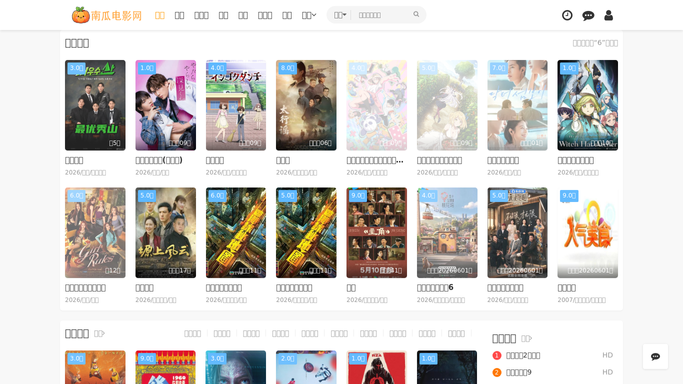Expand the last nav menu with chevron
683x384 pixels.
click(309, 15)
